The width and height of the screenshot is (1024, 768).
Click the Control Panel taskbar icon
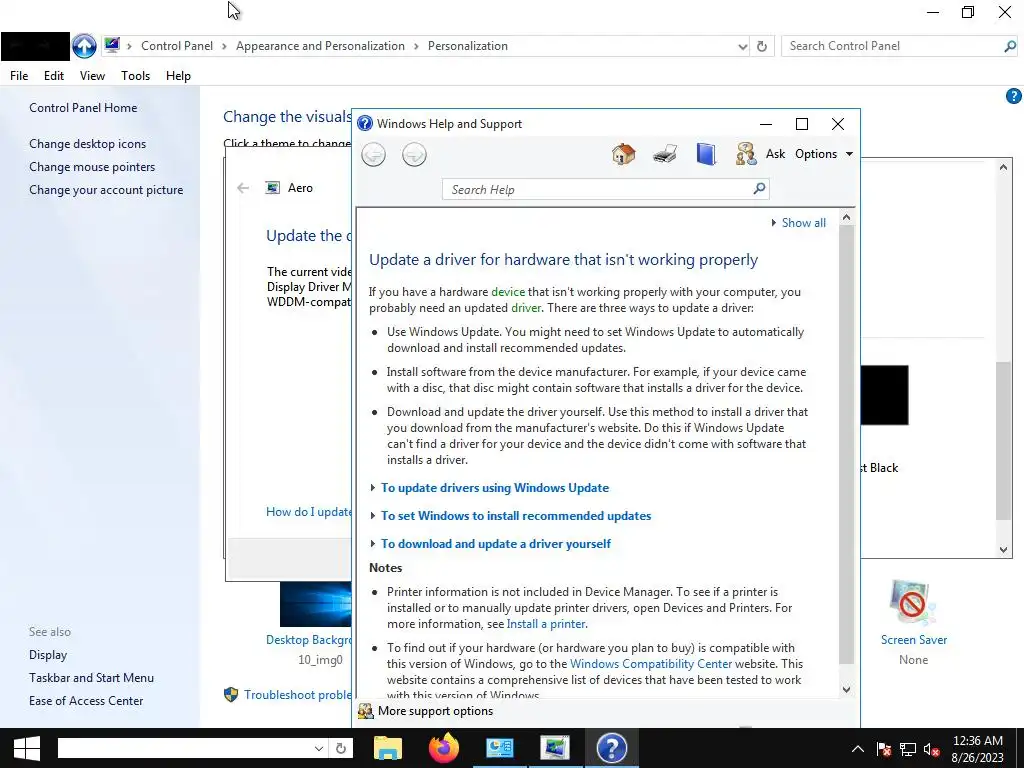[x=500, y=748]
